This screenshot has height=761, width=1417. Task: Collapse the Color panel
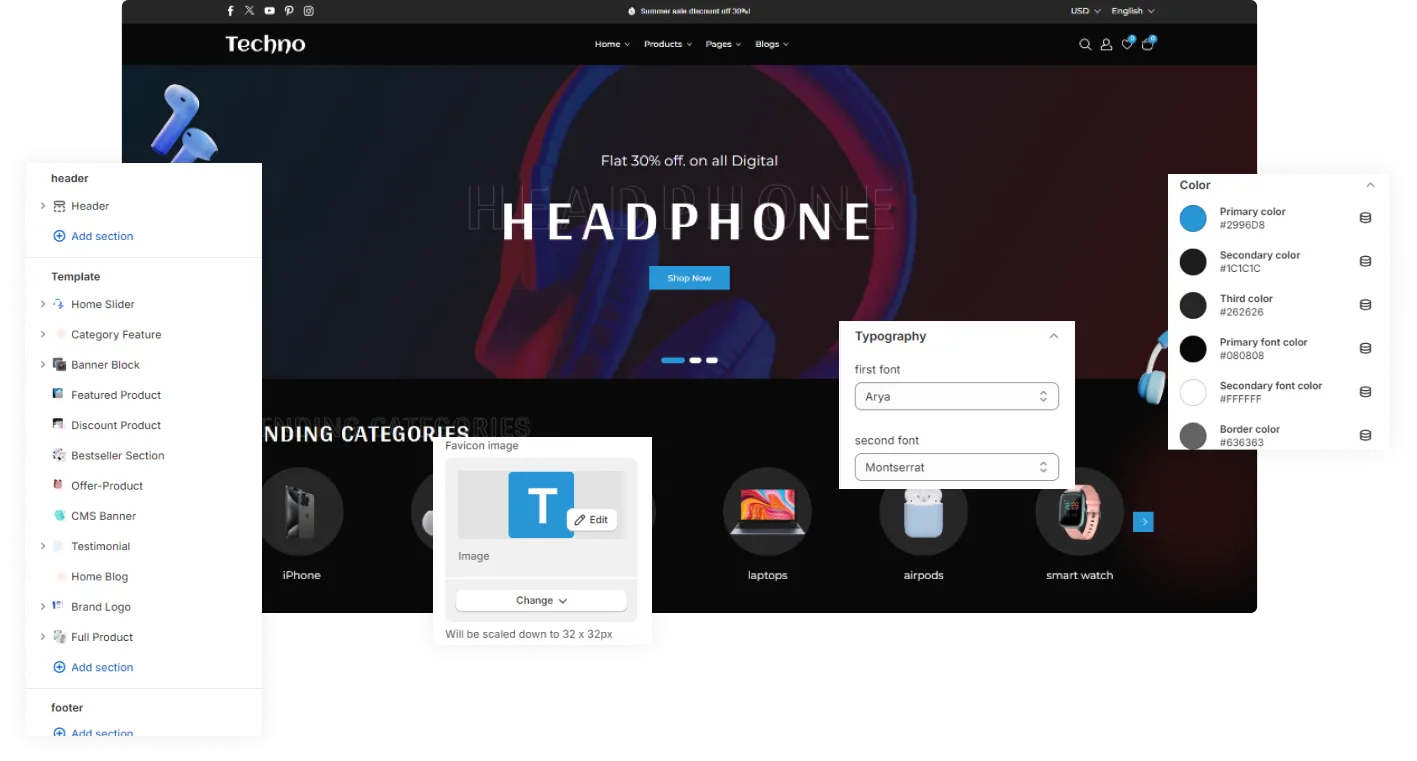pos(1370,185)
